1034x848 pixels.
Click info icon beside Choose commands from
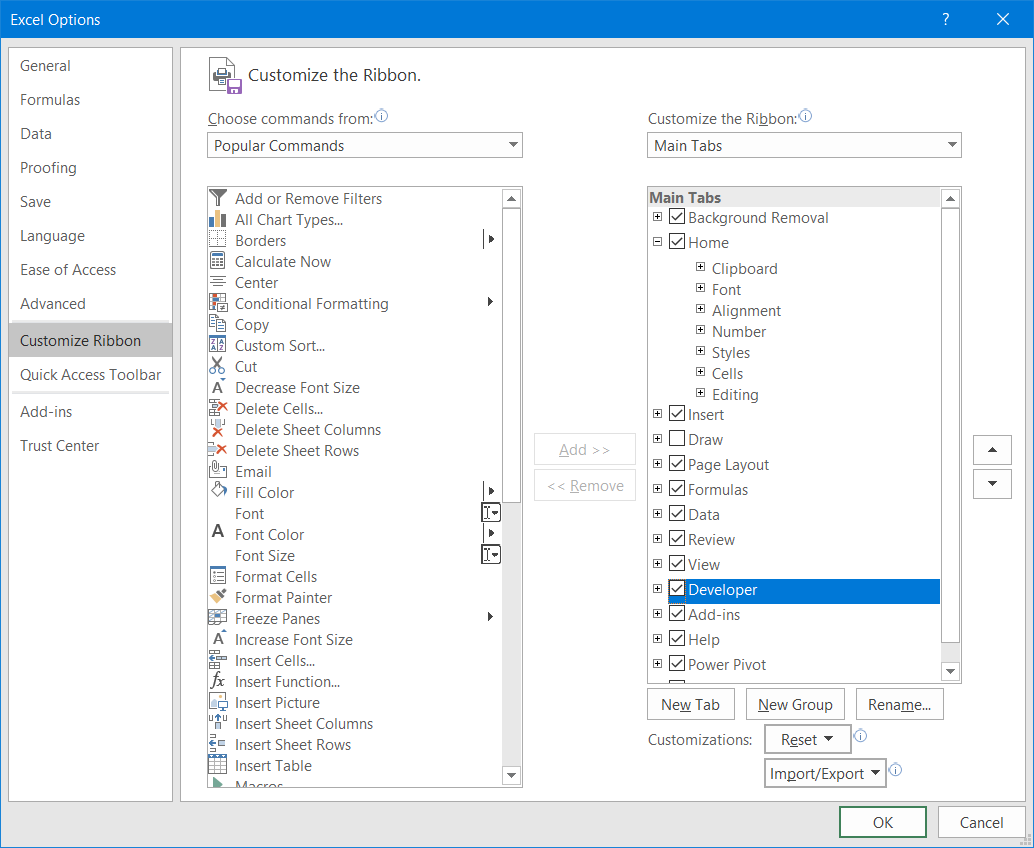(x=381, y=117)
